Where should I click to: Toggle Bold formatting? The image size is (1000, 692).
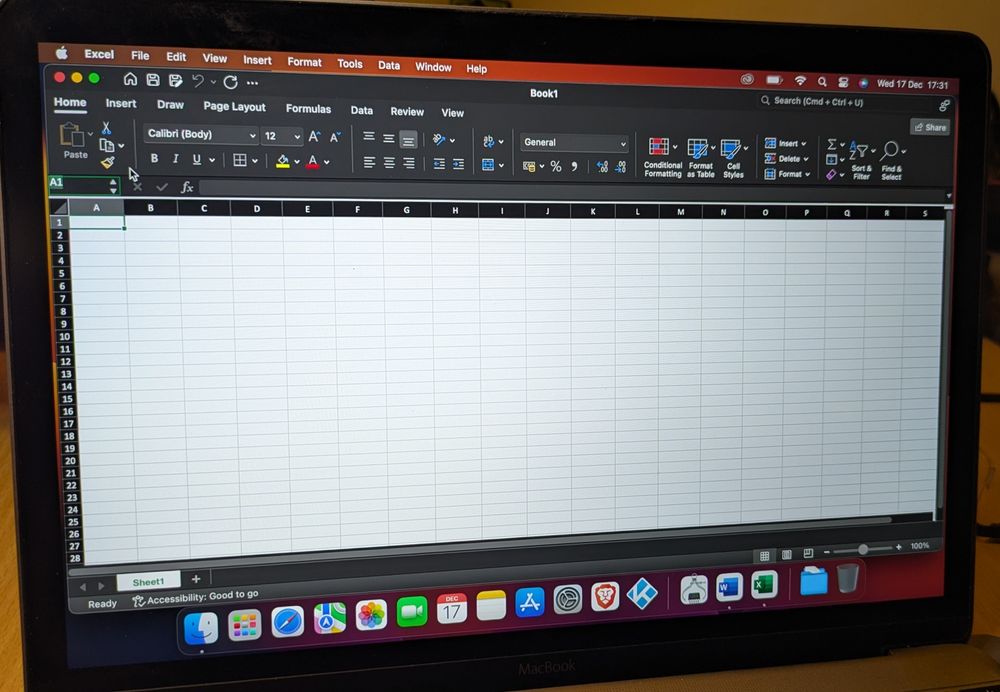154,158
